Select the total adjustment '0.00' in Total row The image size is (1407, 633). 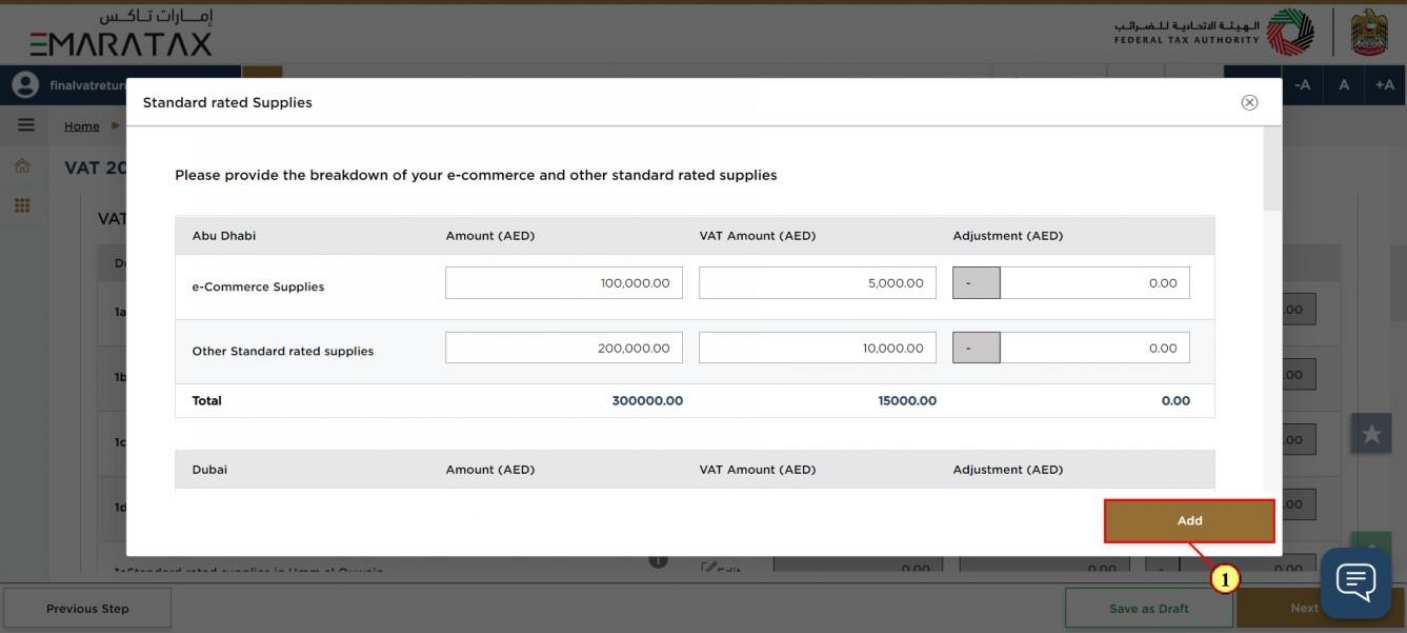[x=1176, y=401]
